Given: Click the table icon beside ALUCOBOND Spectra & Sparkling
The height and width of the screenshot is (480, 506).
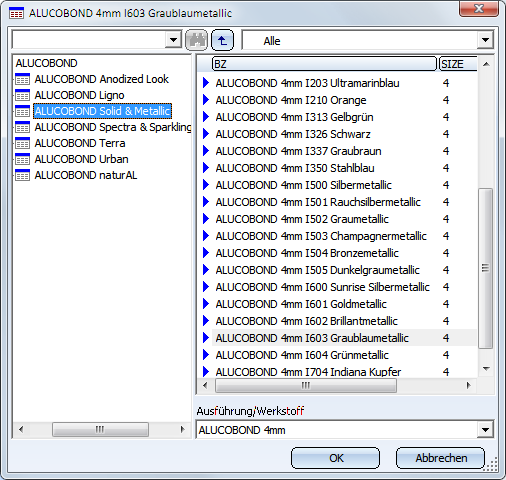Looking at the screenshot, I should 22,127.
